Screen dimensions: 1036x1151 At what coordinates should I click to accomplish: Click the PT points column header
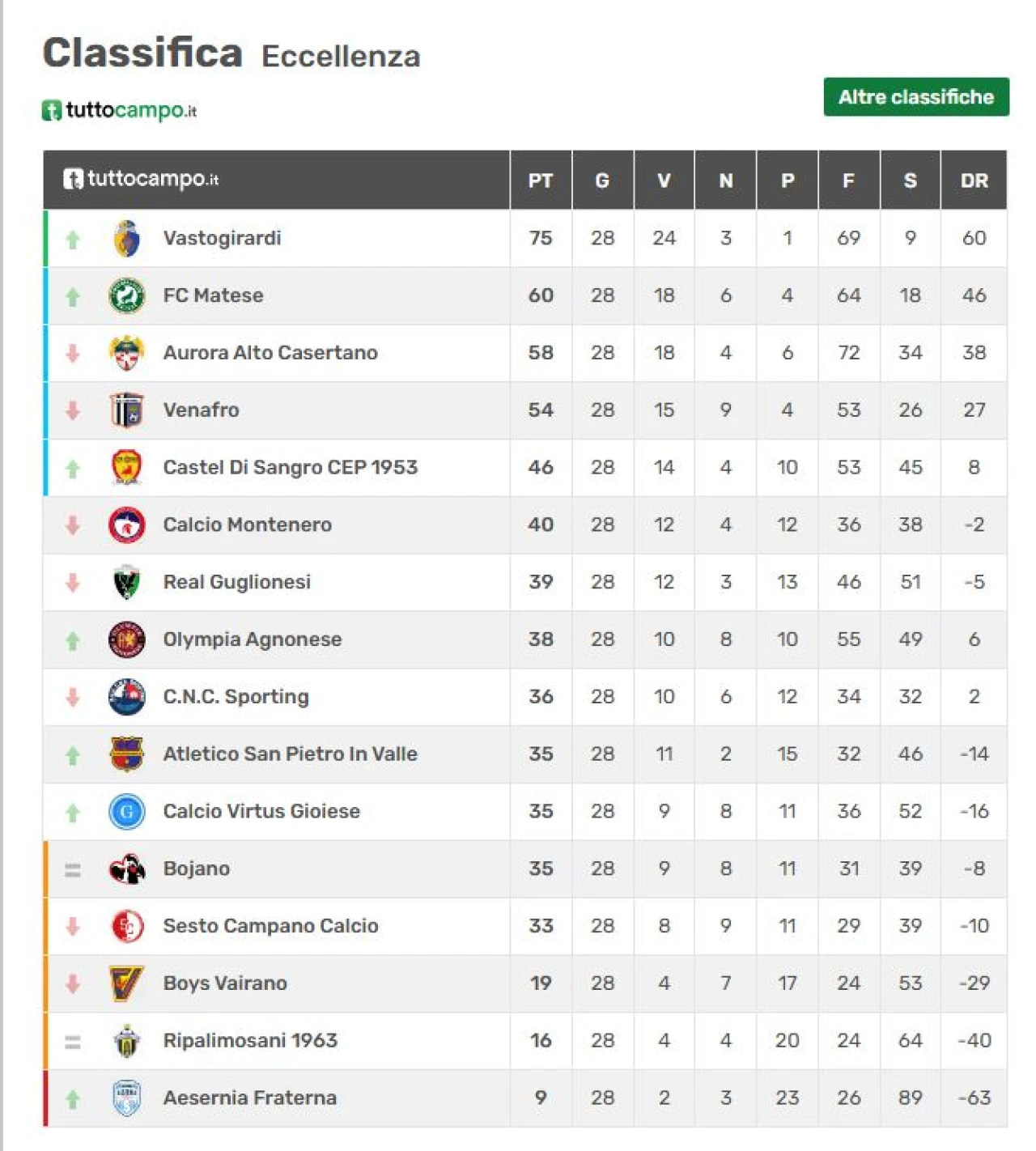coord(541,181)
